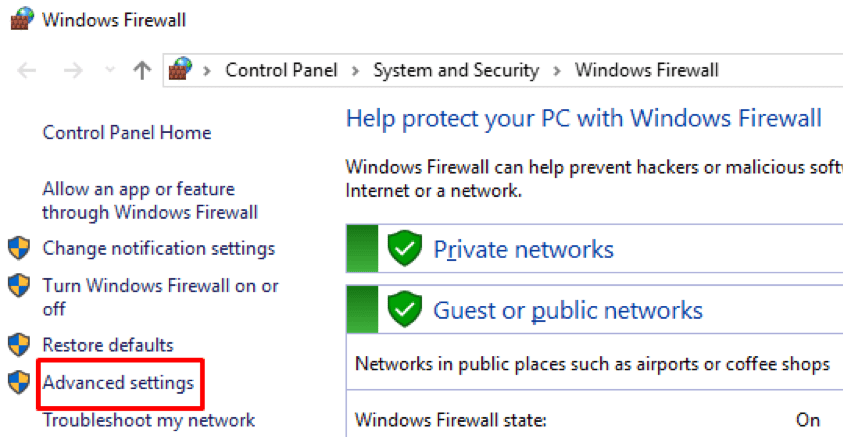This screenshot has width=843, height=437.
Task: Click the firewall icon in the address bar
Action: coord(180,70)
